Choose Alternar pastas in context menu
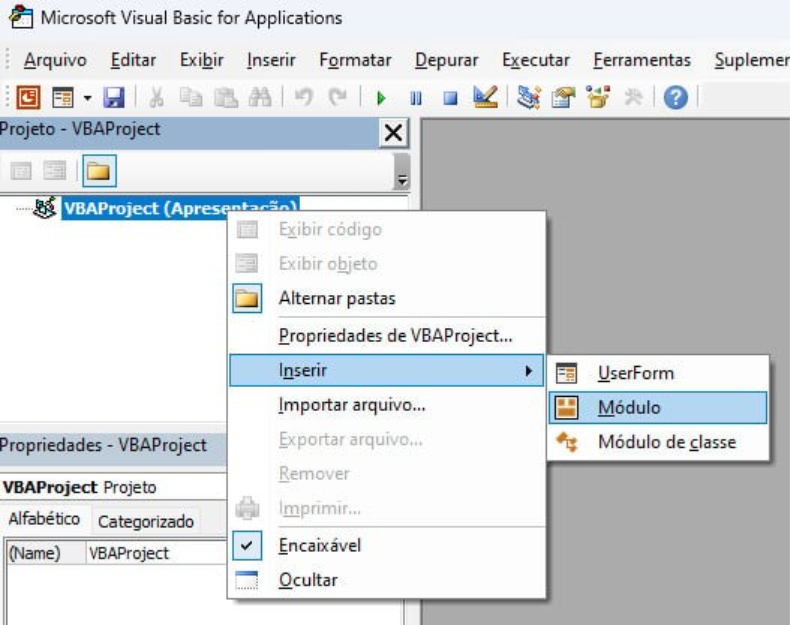 pyautogui.click(x=387, y=298)
